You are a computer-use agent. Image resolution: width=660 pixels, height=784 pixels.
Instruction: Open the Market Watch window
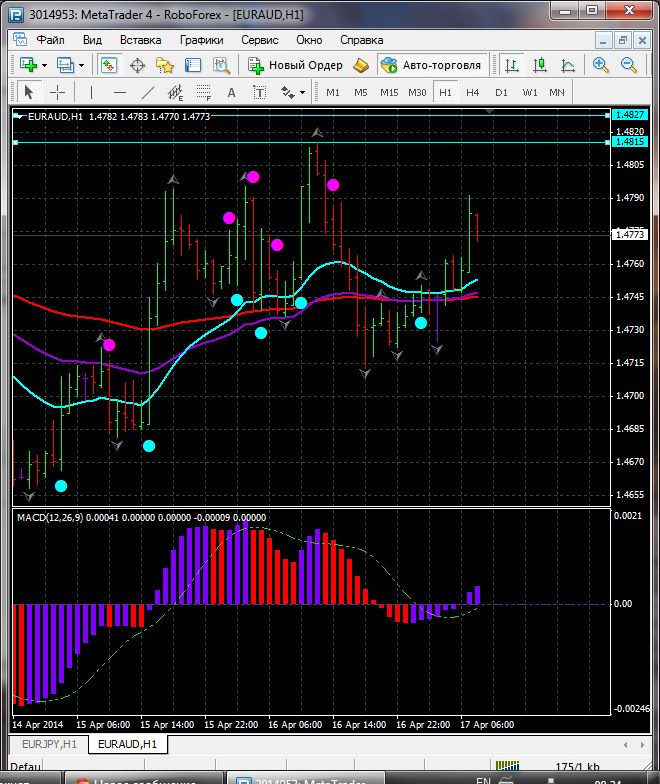pyautogui.click(x=108, y=65)
